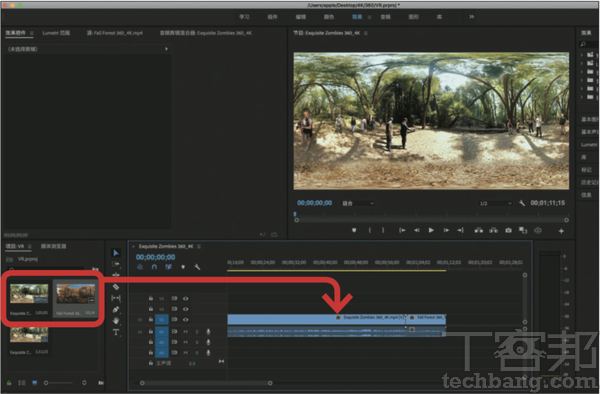Click Mark Out bracket button
Viewport: 600px width, 394px height.
[383, 230]
